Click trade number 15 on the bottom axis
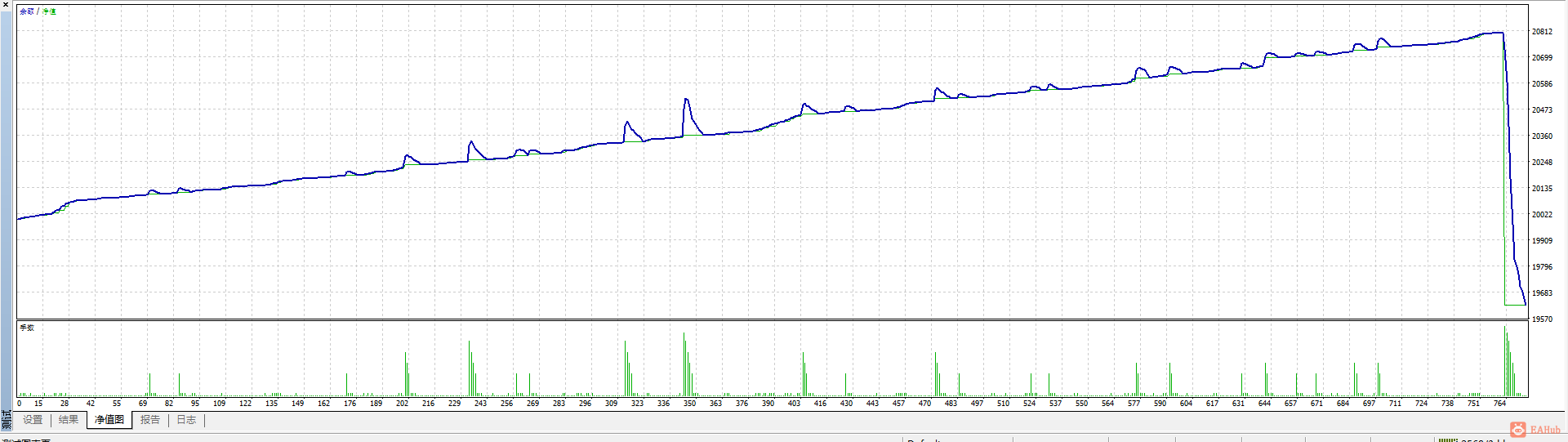1568x442 pixels. (38, 404)
